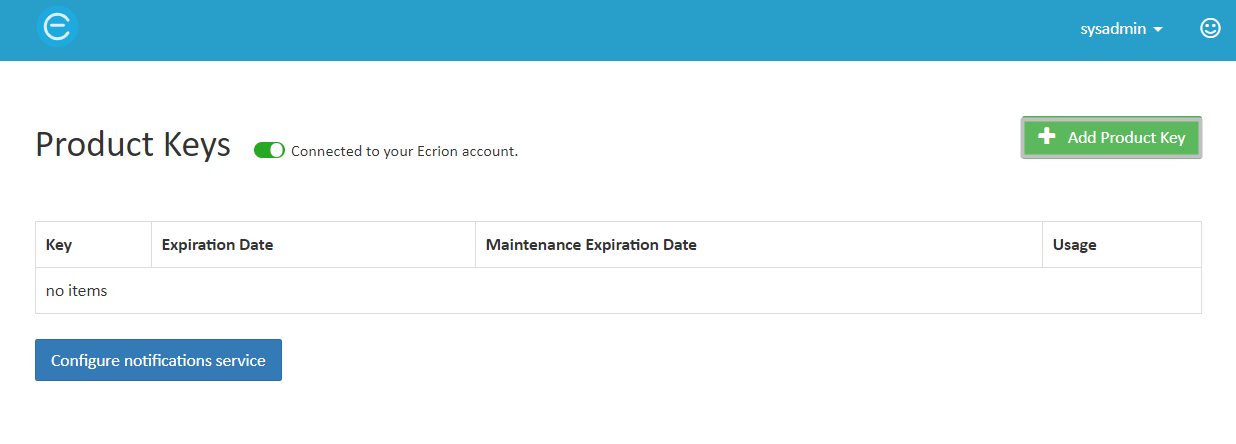Click 'Connected to your Ecrion account' text

404,152
